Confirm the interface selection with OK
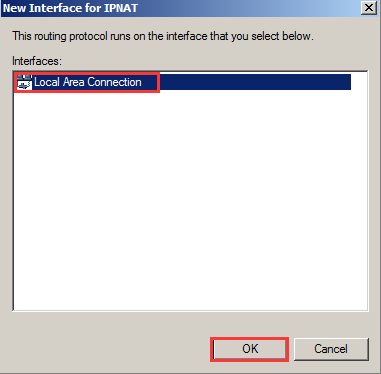The image size is (381, 374). pos(249,349)
